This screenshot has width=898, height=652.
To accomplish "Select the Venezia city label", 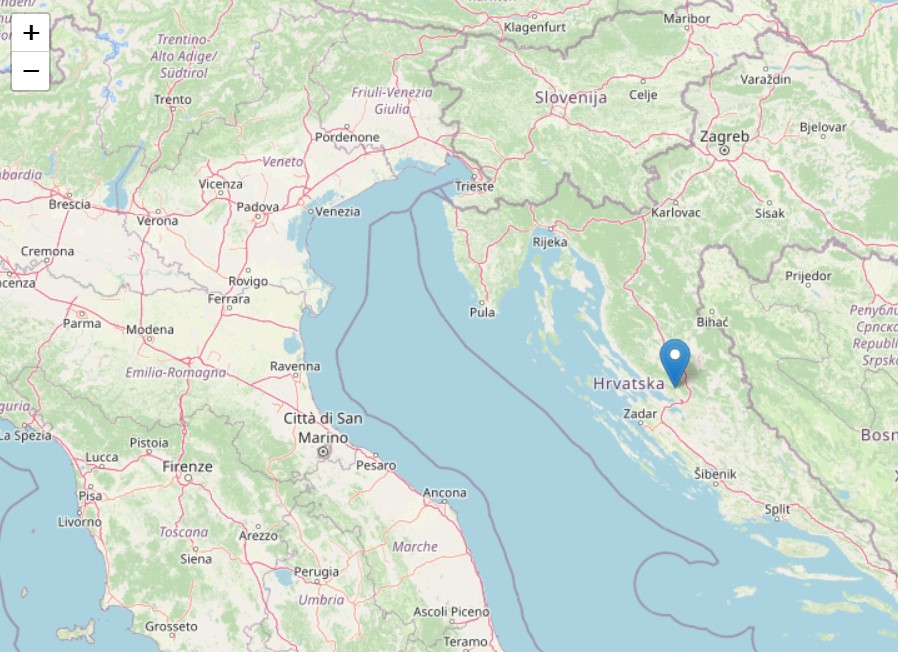I will pyautogui.click(x=337, y=211).
